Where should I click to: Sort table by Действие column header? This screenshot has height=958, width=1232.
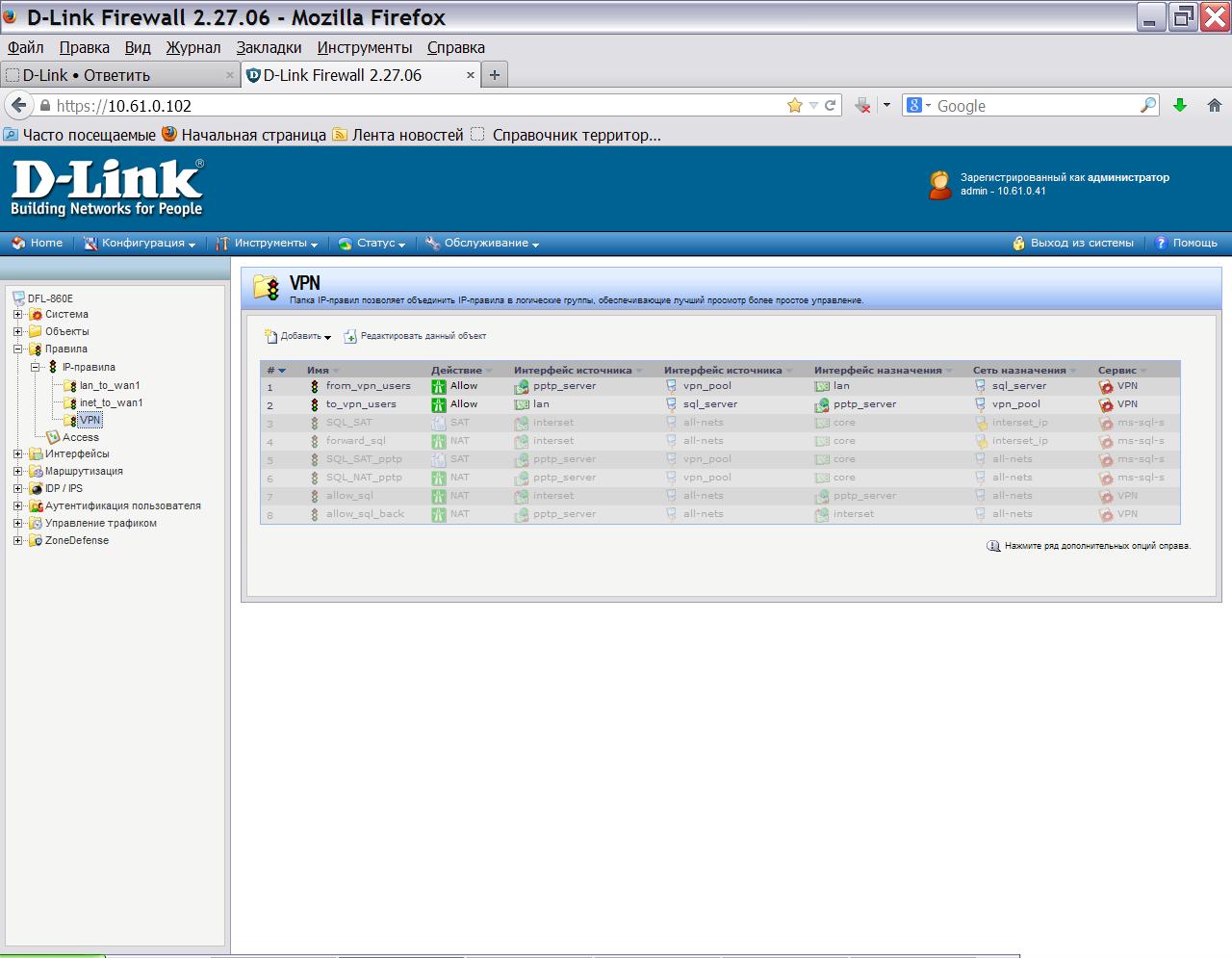[x=456, y=370]
